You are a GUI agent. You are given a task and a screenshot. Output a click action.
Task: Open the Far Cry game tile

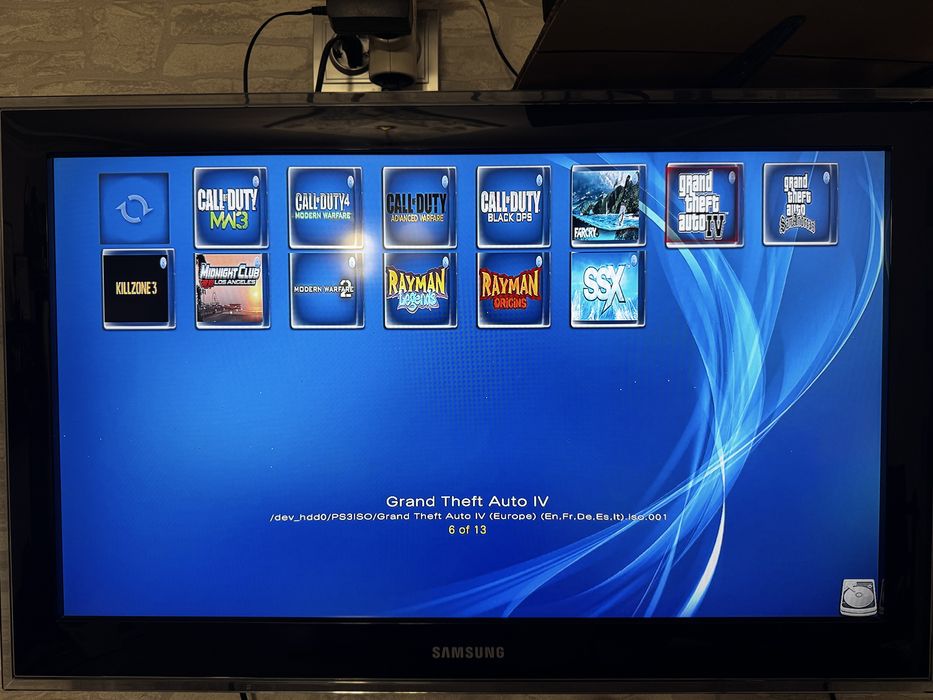(x=608, y=206)
